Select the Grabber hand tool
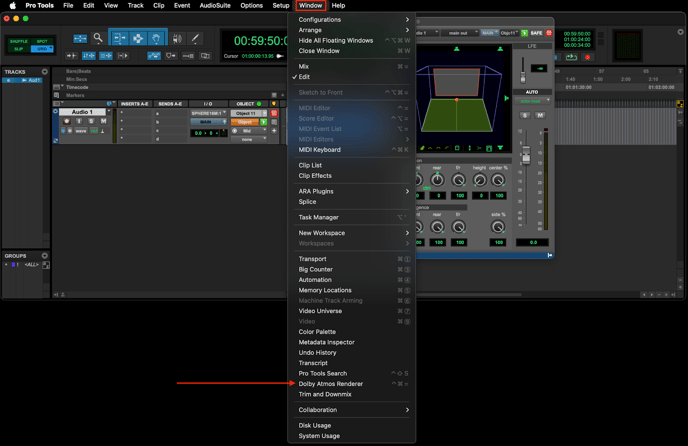The image size is (688, 446). 157,38
